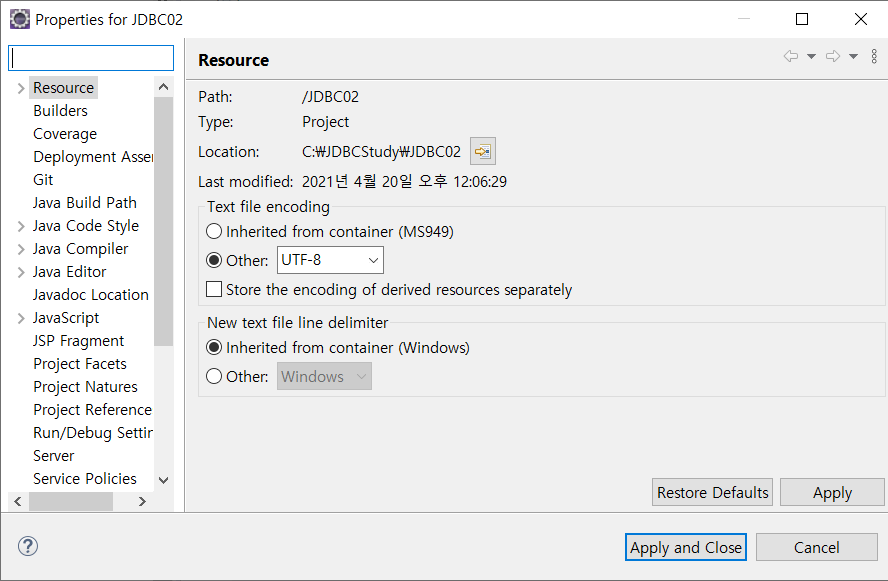This screenshot has height=581, width=888.
Task: Open the UTF-8 encoding dropdown
Action: click(x=330, y=260)
